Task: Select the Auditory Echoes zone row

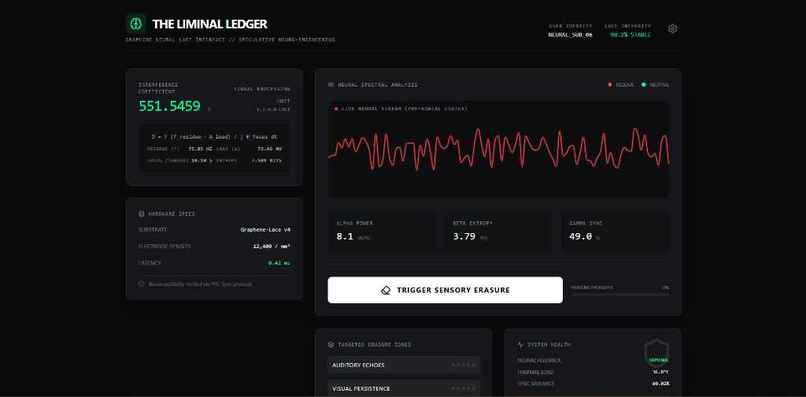Action: [404, 365]
